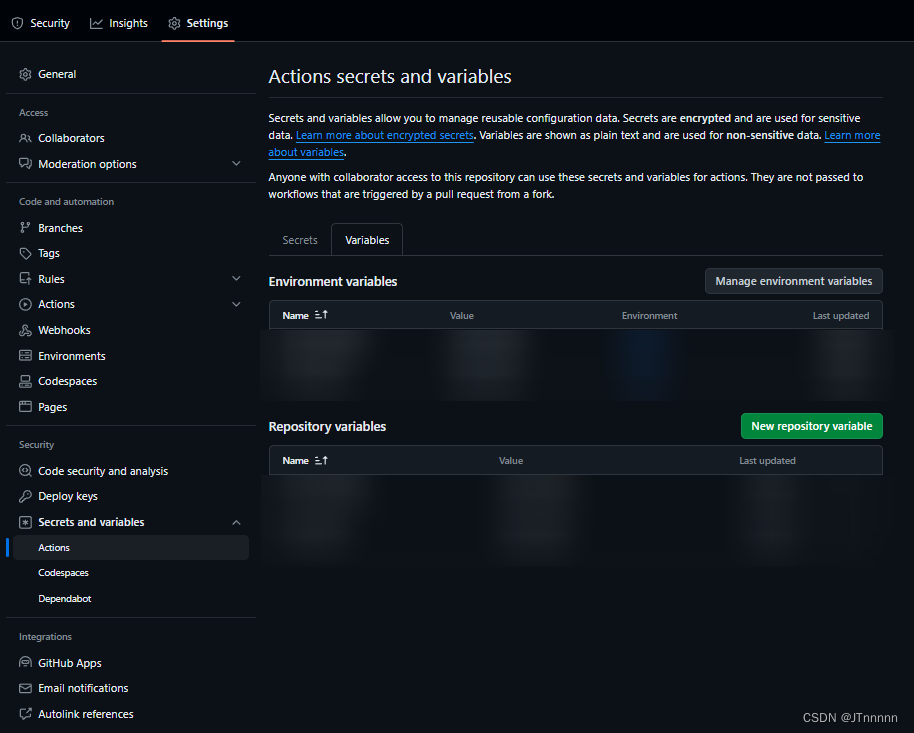
Task: Click Last updated header in Repository variables table
Action: point(767,461)
